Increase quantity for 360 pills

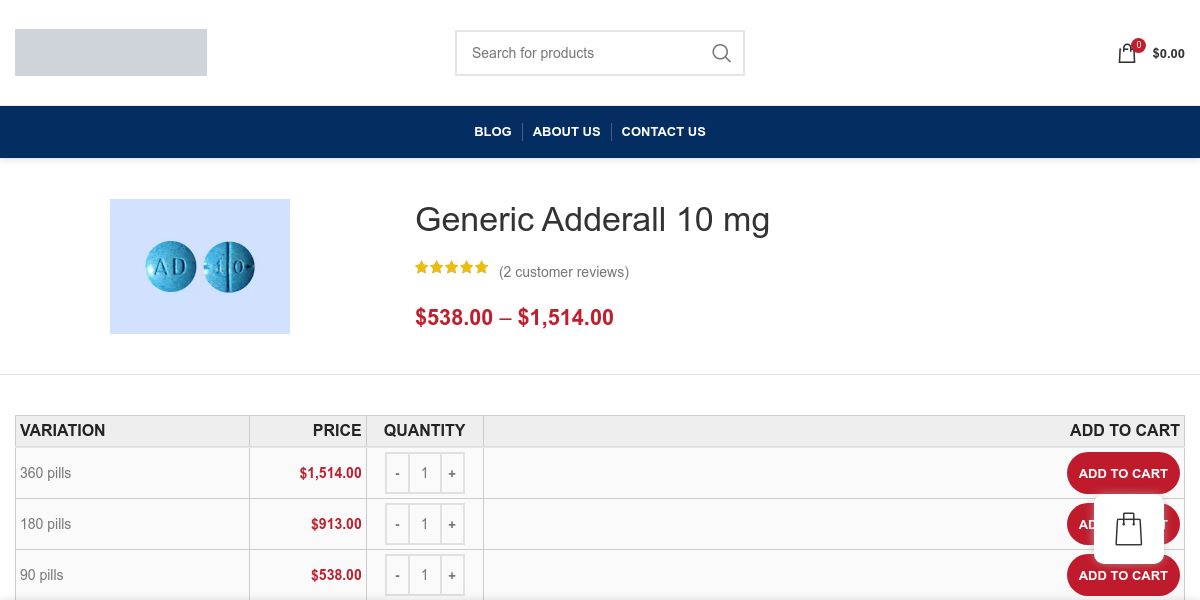tap(452, 473)
